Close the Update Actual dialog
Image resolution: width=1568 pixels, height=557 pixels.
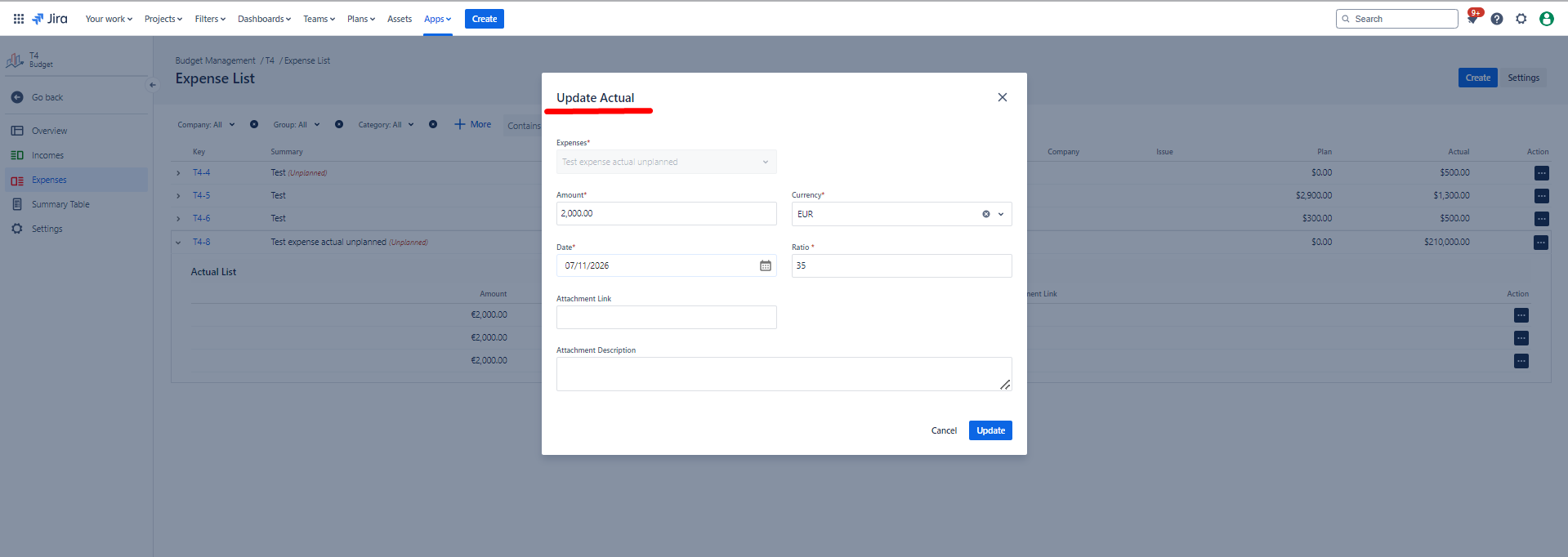pyautogui.click(x=1003, y=97)
